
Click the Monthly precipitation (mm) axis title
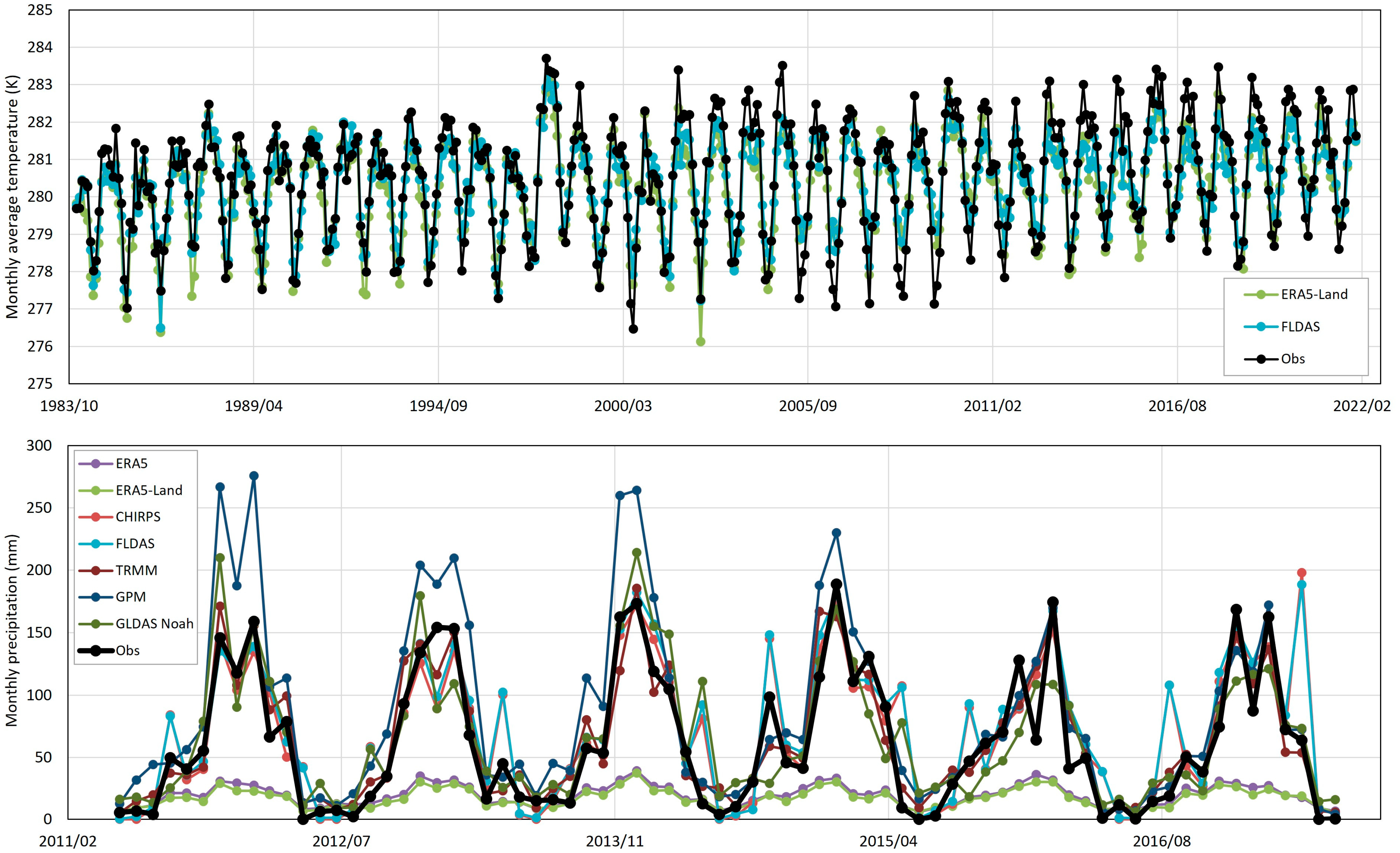pos(13,630)
